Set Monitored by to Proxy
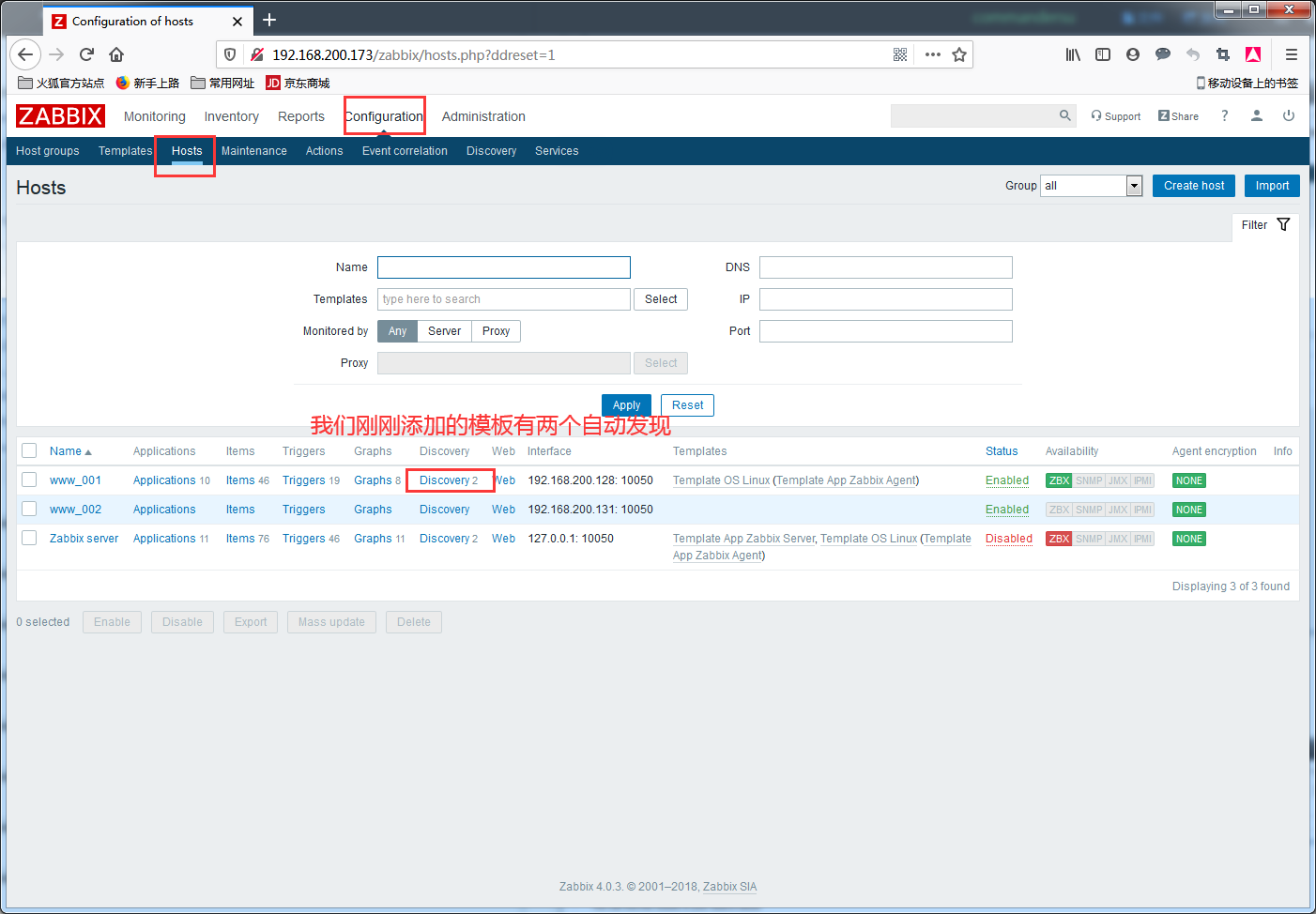1316x914 pixels. 496,331
